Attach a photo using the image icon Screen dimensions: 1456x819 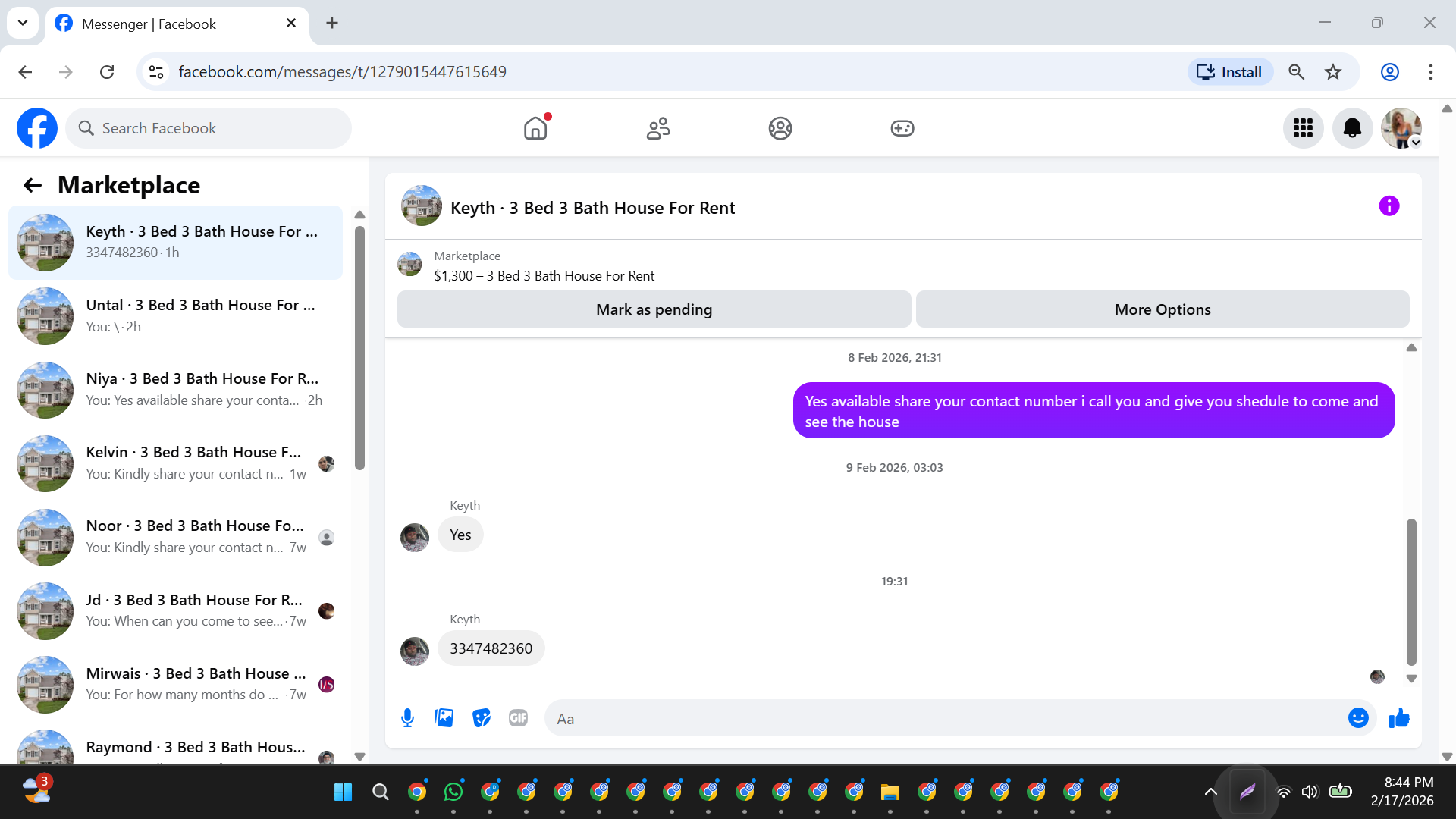(x=444, y=718)
